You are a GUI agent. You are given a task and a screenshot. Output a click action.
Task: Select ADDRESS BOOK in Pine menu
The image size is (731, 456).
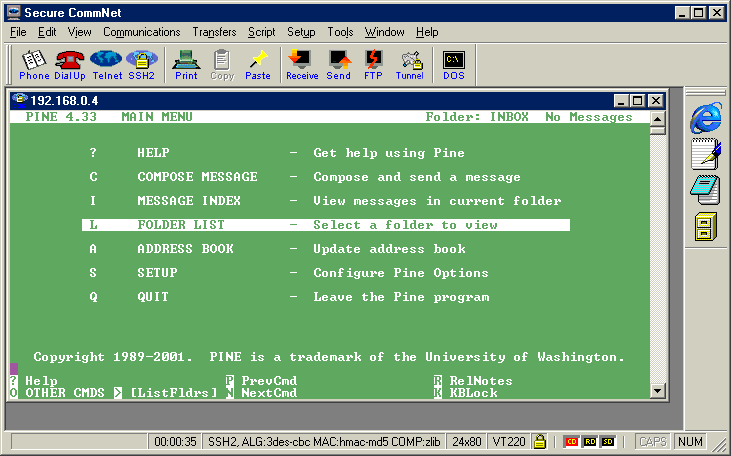pos(185,249)
